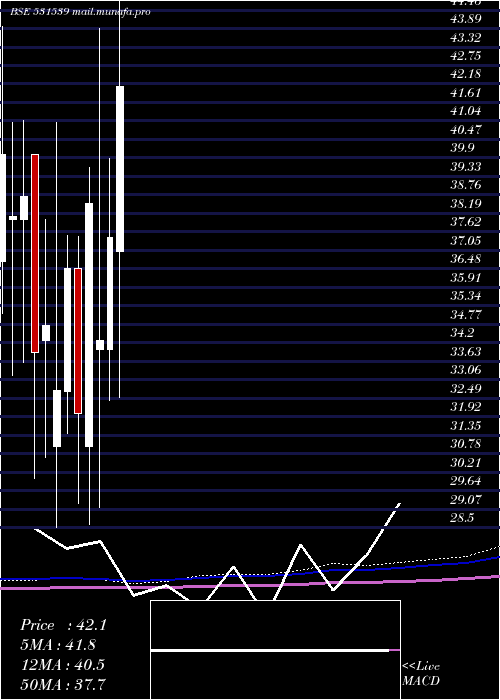Click the 43.89 price axis label

coord(466,19)
